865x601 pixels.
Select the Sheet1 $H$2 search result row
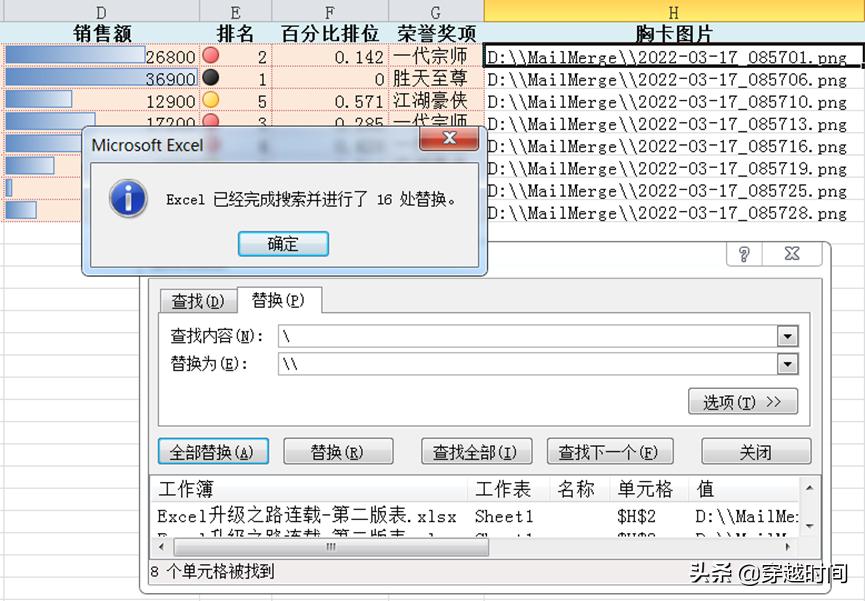(x=400, y=517)
